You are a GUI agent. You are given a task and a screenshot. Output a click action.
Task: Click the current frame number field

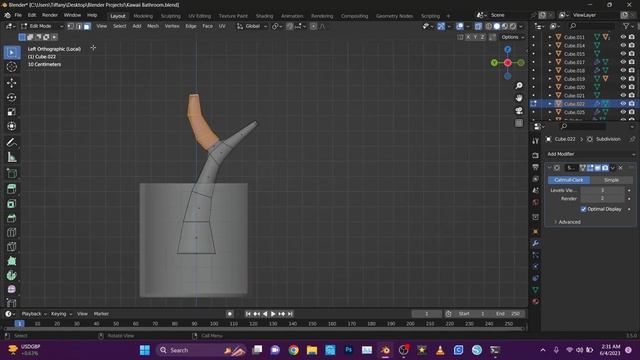tap(427, 314)
